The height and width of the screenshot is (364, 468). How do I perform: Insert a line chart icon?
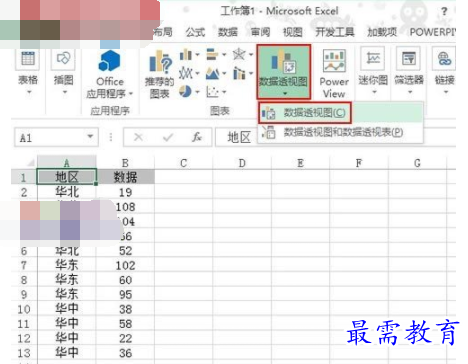click(185, 73)
